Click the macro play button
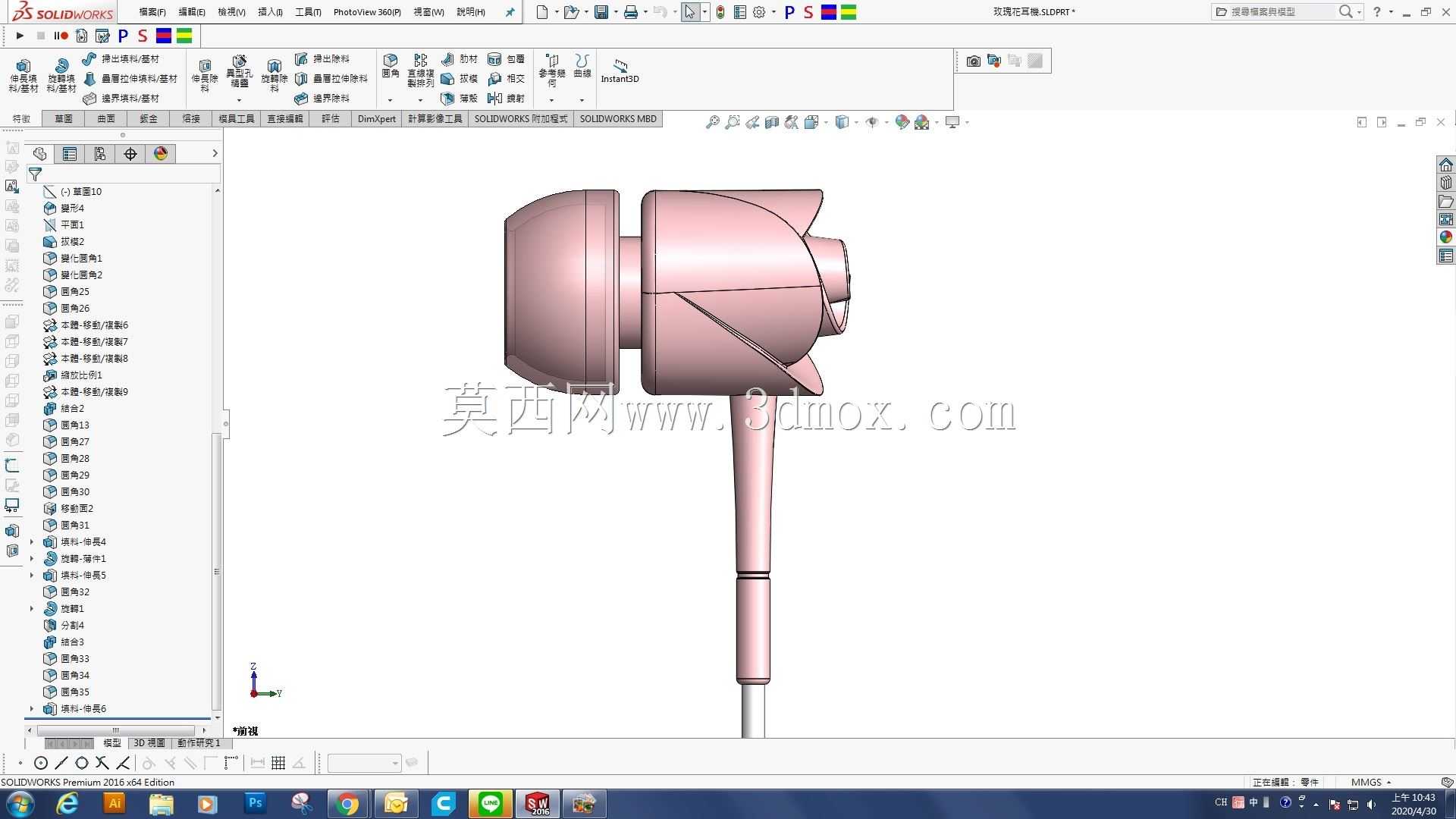Viewport: 1456px width, 819px height. click(x=20, y=36)
